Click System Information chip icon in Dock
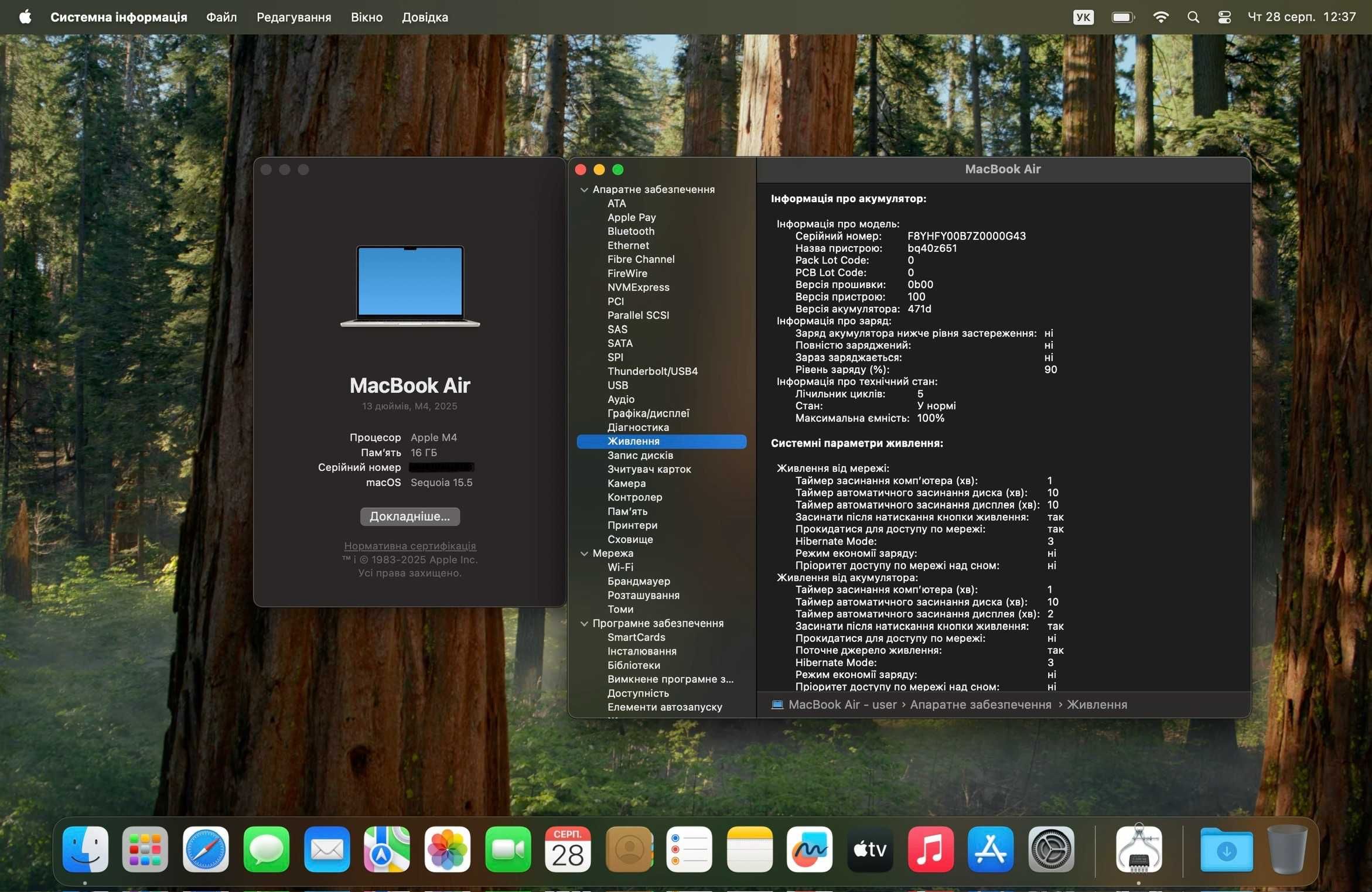1372x892 pixels. coord(1139,849)
